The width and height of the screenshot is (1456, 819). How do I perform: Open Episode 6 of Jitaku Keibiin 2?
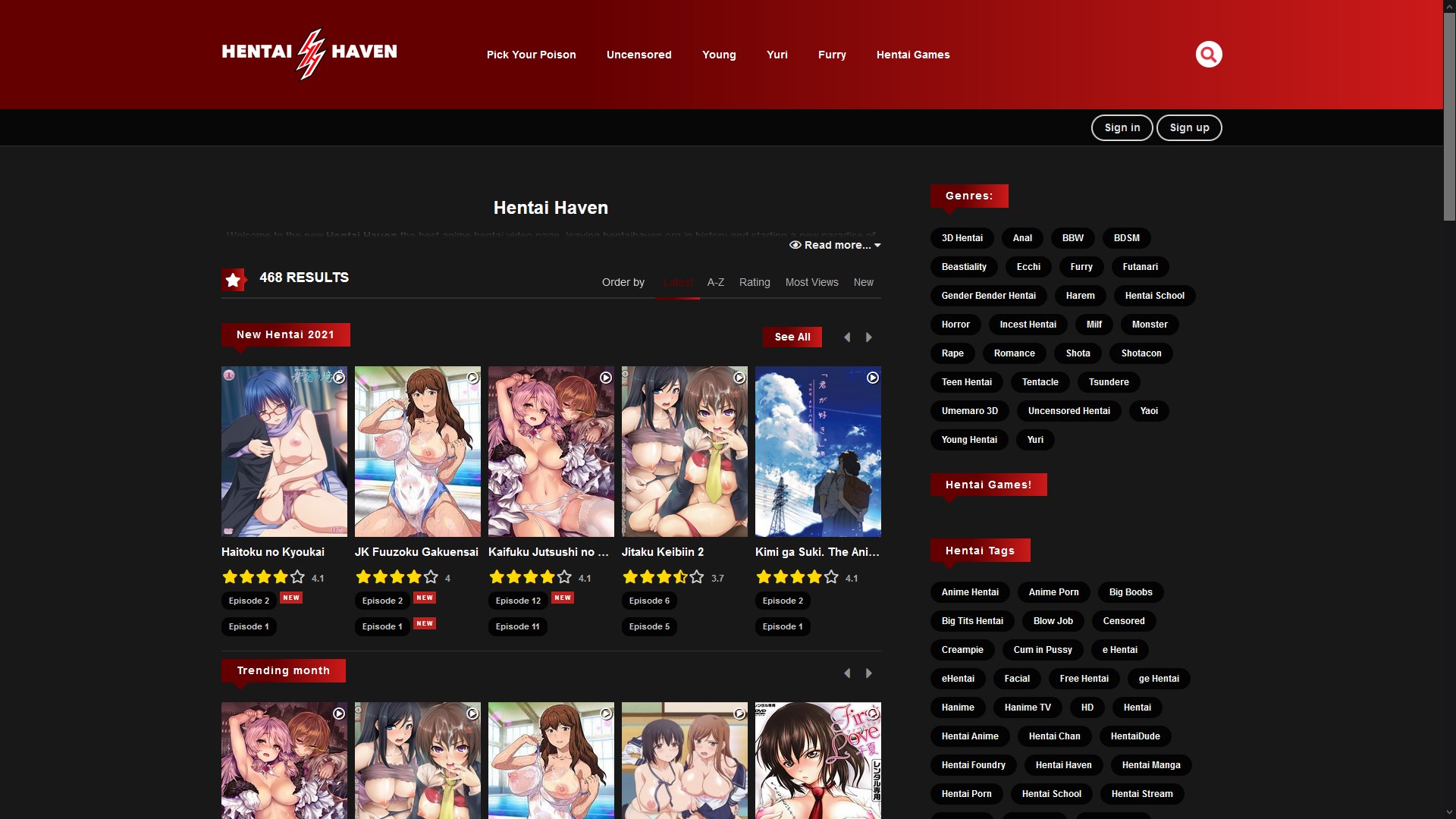point(649,601)
